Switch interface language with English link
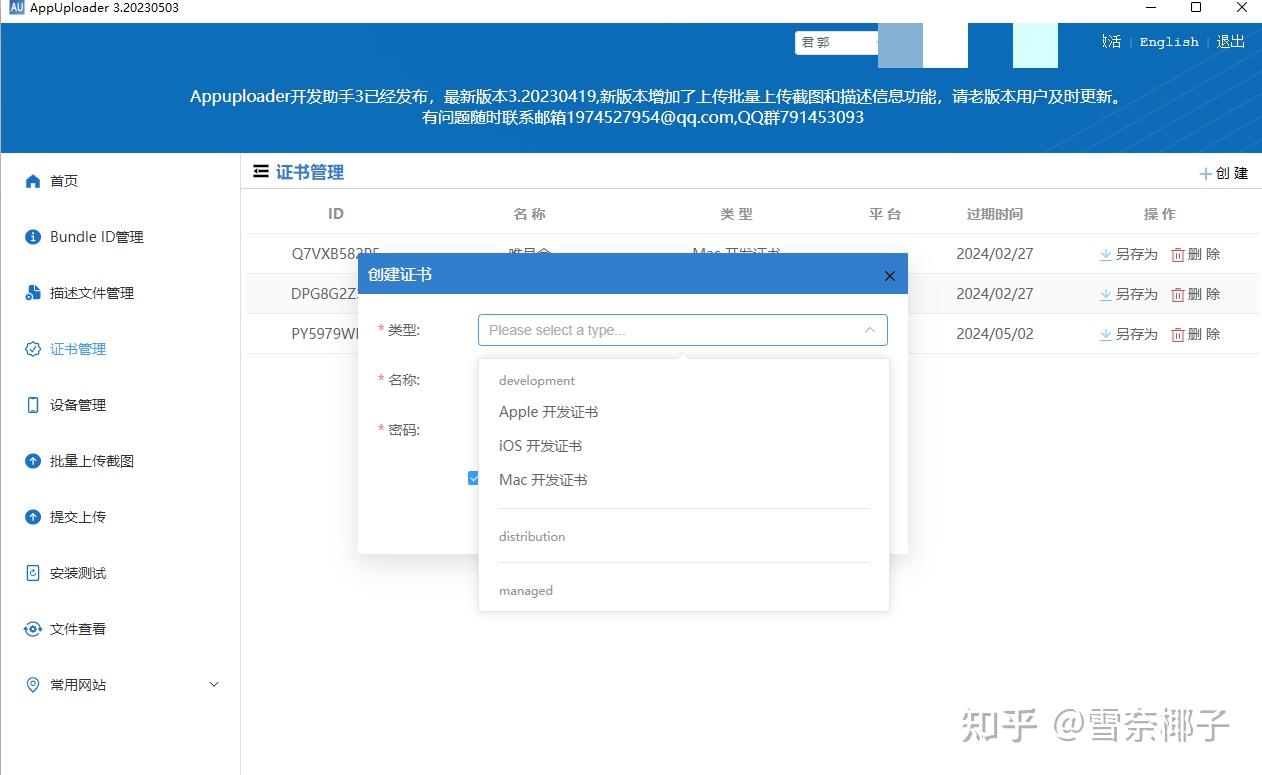 [1168, 42]
